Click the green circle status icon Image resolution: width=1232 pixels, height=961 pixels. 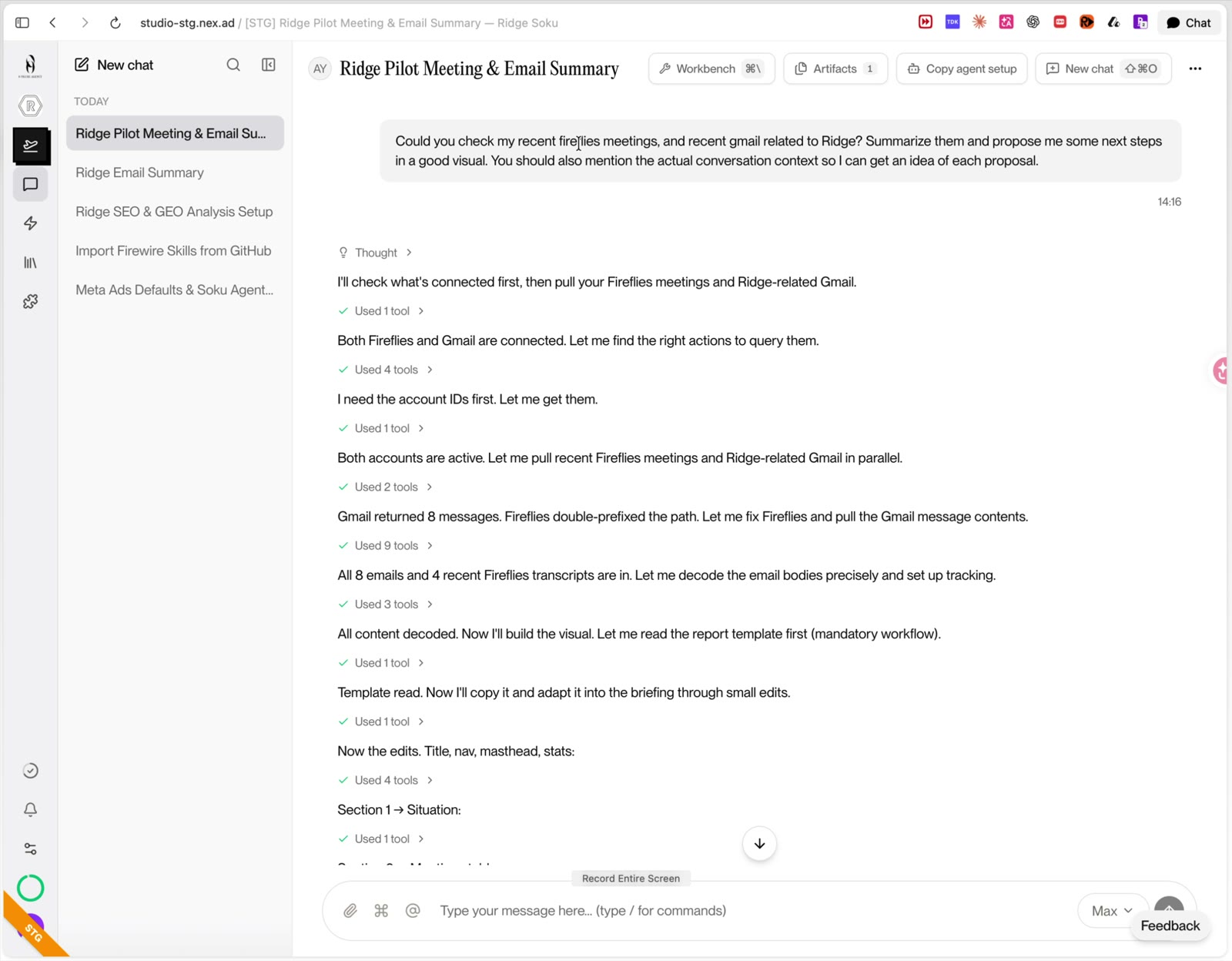coord(31,888)
